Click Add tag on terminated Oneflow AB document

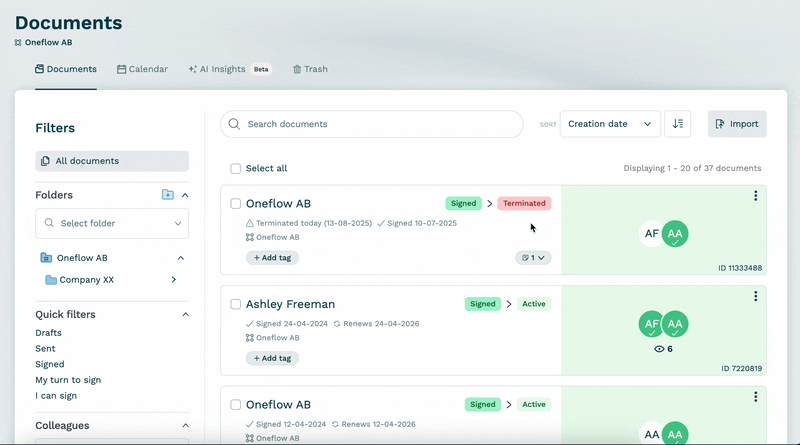pyautogui.click(x=272, y=258)
